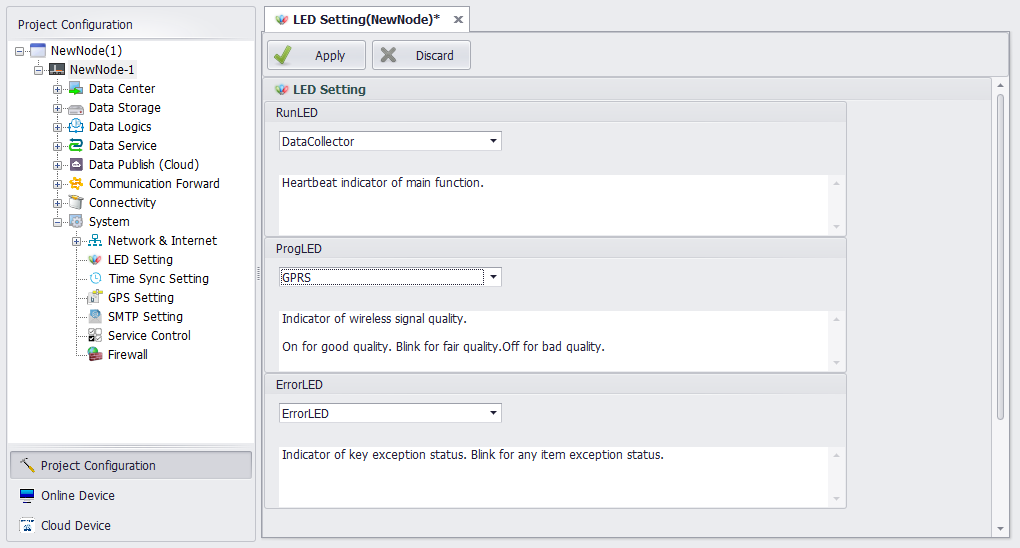Screen dimensions: 1020x548
Task: Discard the LED setting changes
Action: [x=421, y=56]
